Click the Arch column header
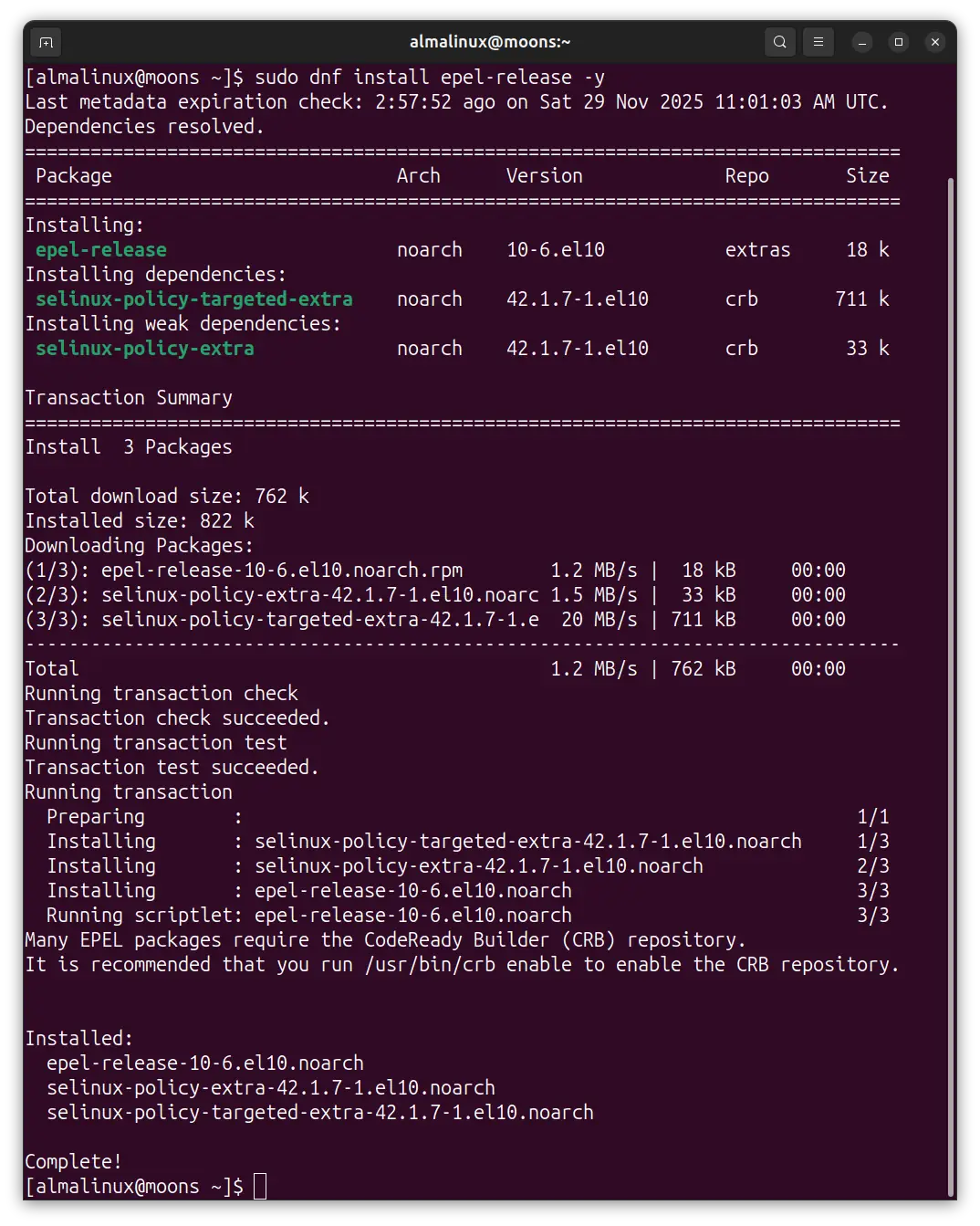This screenshot has height=1226, width=980. [x=419, y=176]
